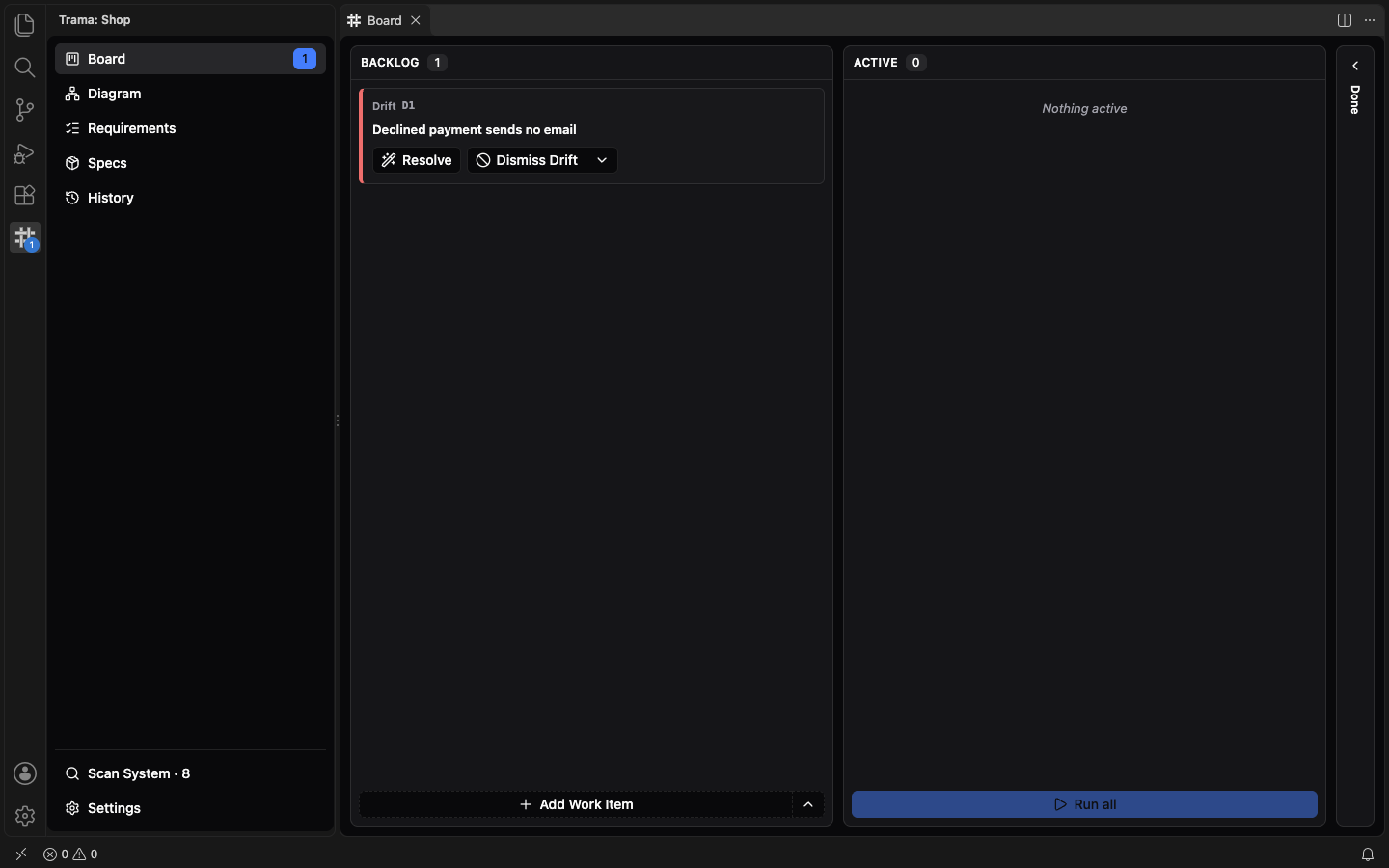Viewport: 1389px width, 868px height.
Task: Click 'Nothing active' placeholder text
Action: (x=1084, y=108)
